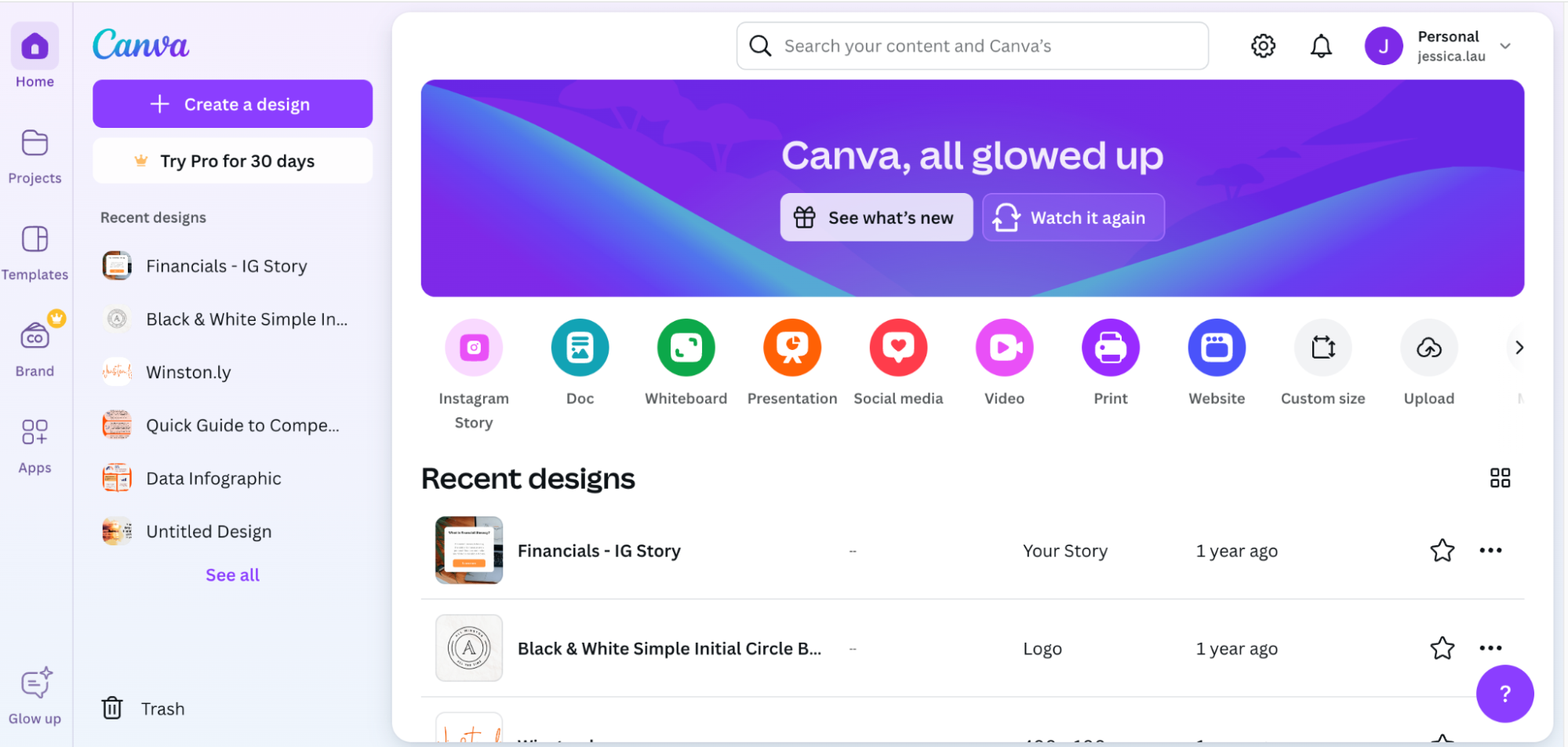Open the Video design type
This screenshot has height=747, width=1568.
pos(1004,347)
